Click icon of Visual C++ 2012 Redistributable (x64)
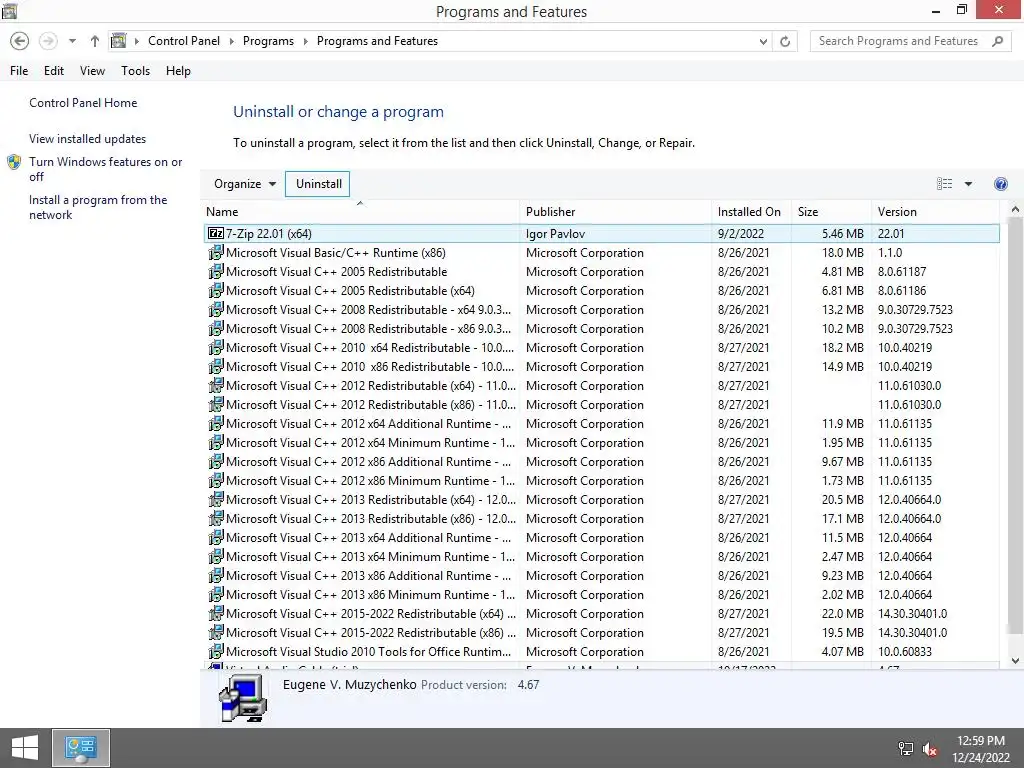The image size is (1024, 768). point(216,385)
